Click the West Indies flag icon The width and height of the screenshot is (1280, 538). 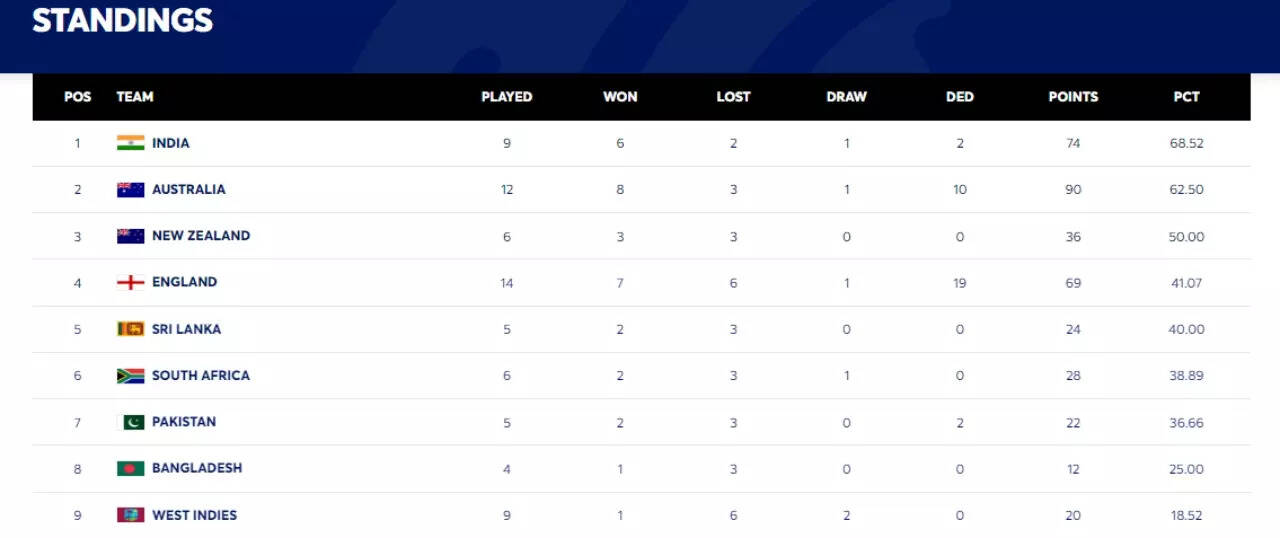pyautogui.click(x=130, y=515)
